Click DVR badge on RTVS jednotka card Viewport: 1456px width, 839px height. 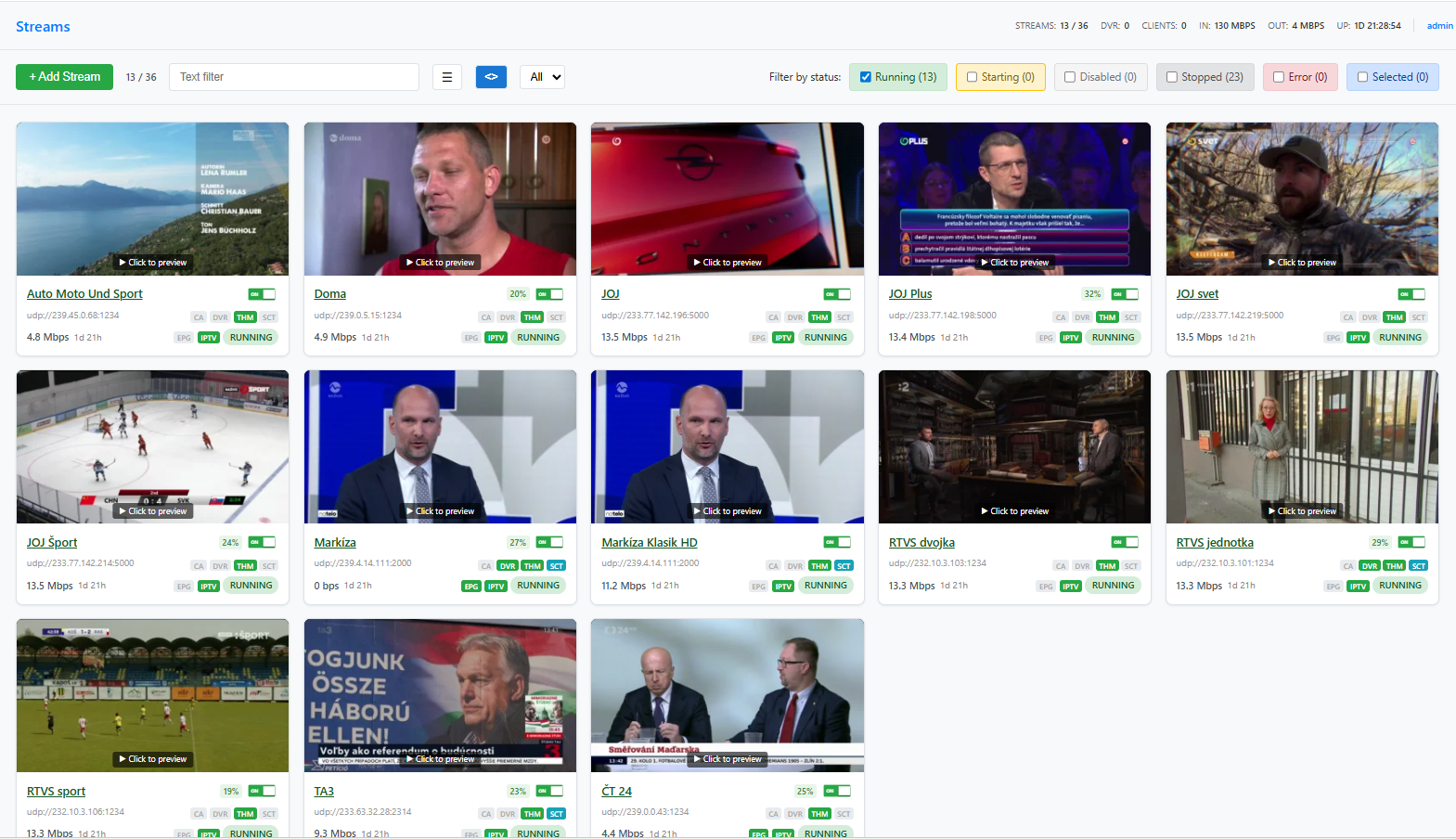coord(1370,566)
